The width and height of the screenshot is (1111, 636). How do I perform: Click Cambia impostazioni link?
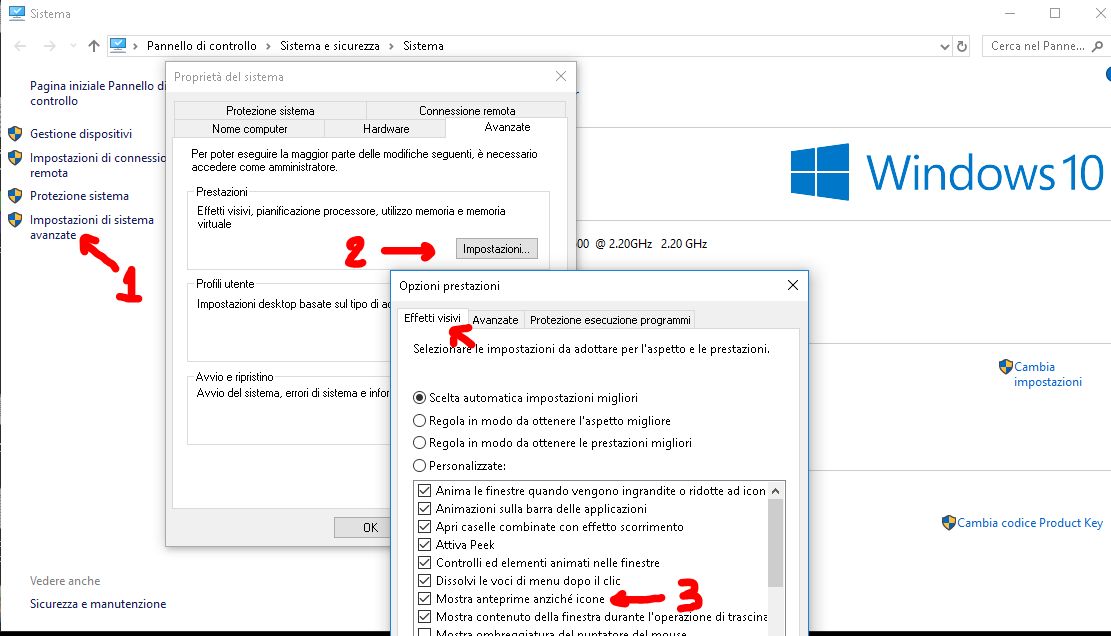click(x=1048, y=374)
